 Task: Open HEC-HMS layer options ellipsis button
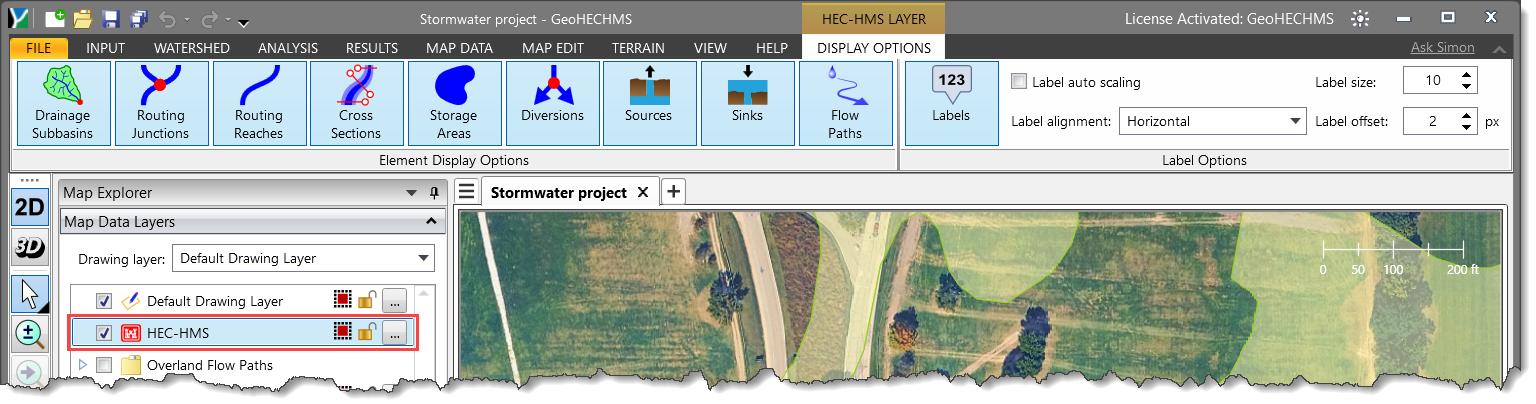[x=395, y=333]
